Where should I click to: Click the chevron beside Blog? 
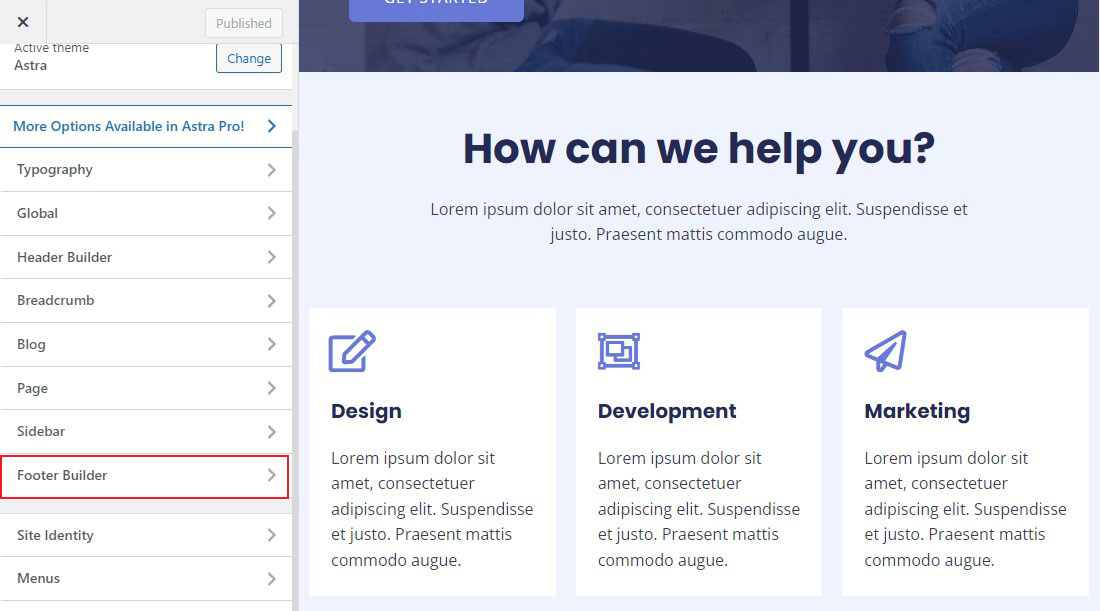pyautogui.click(x=271, y=344)
